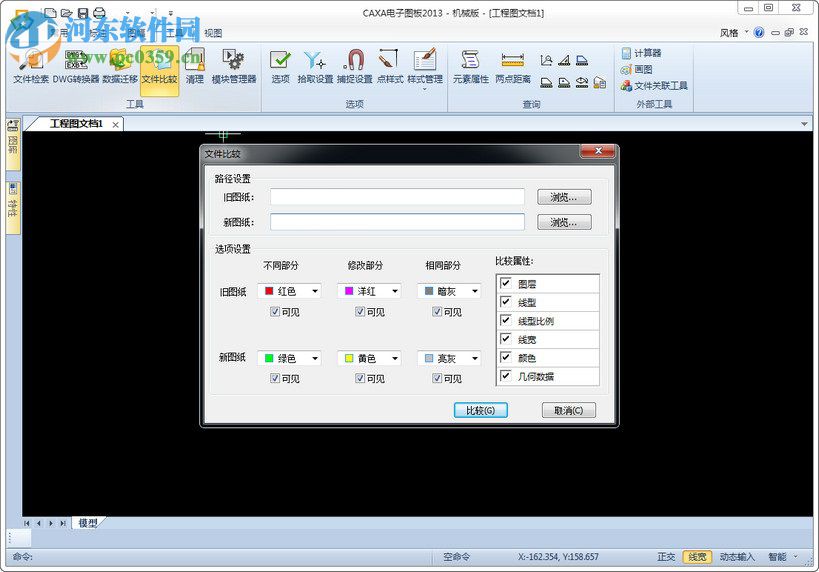Click the 比较(G) button
The height and width of the screenshot is (572, 819).
(x=481, y=410)
